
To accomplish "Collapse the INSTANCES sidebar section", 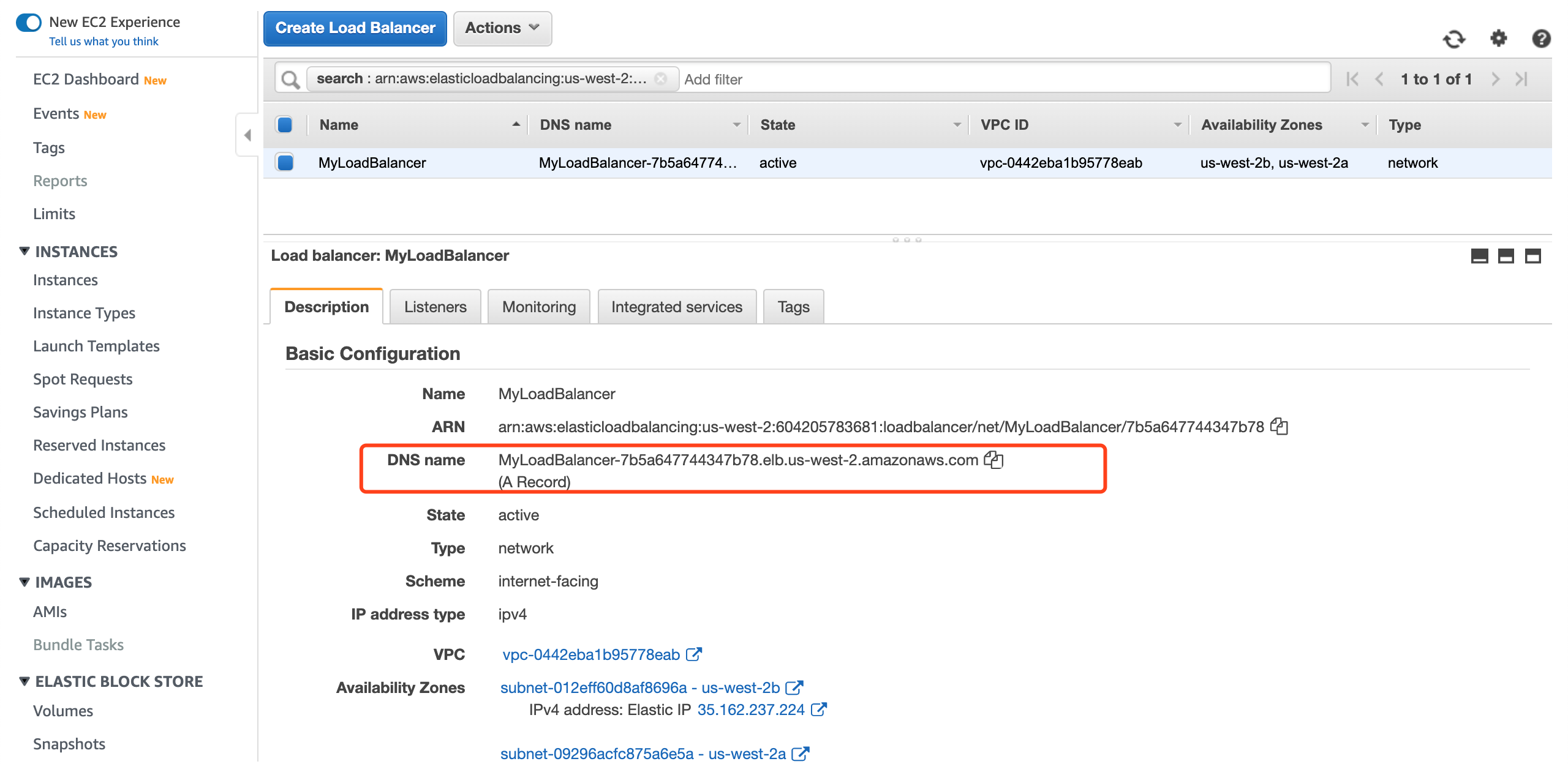I will pos(24,252).
